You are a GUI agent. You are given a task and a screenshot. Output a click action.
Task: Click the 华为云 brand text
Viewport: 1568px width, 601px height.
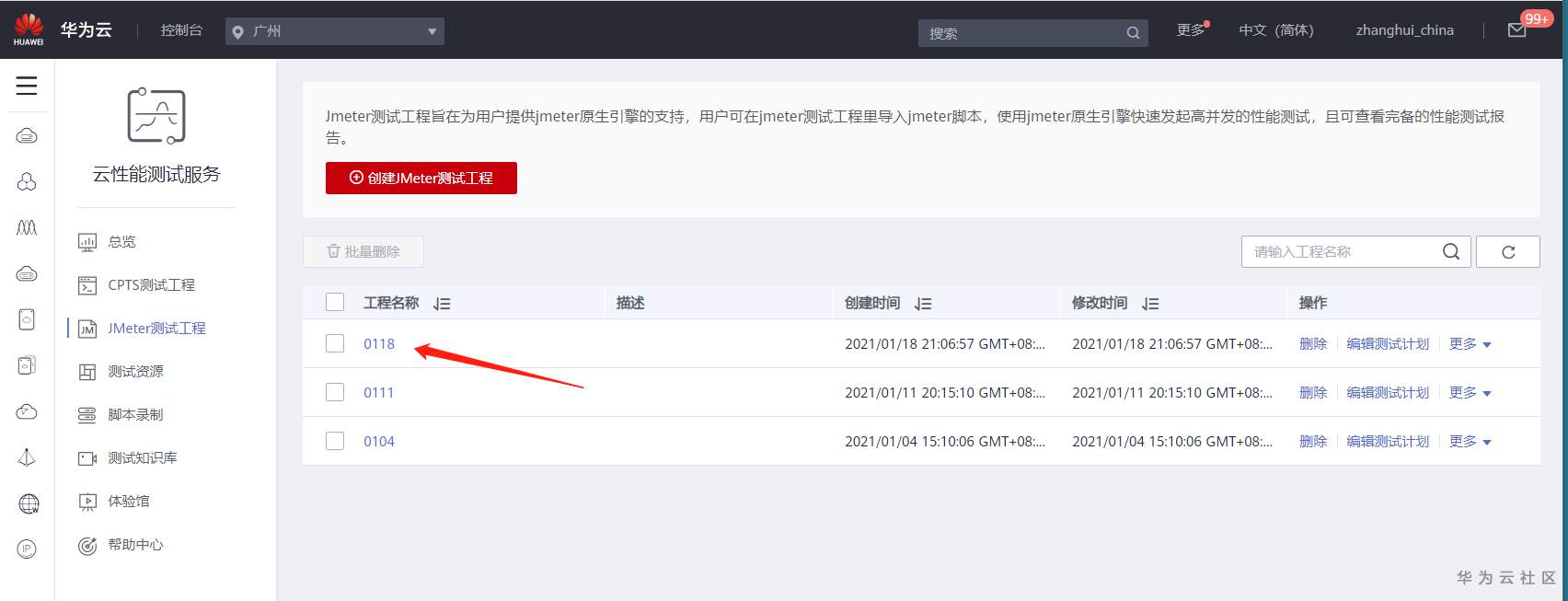[86, 29]
